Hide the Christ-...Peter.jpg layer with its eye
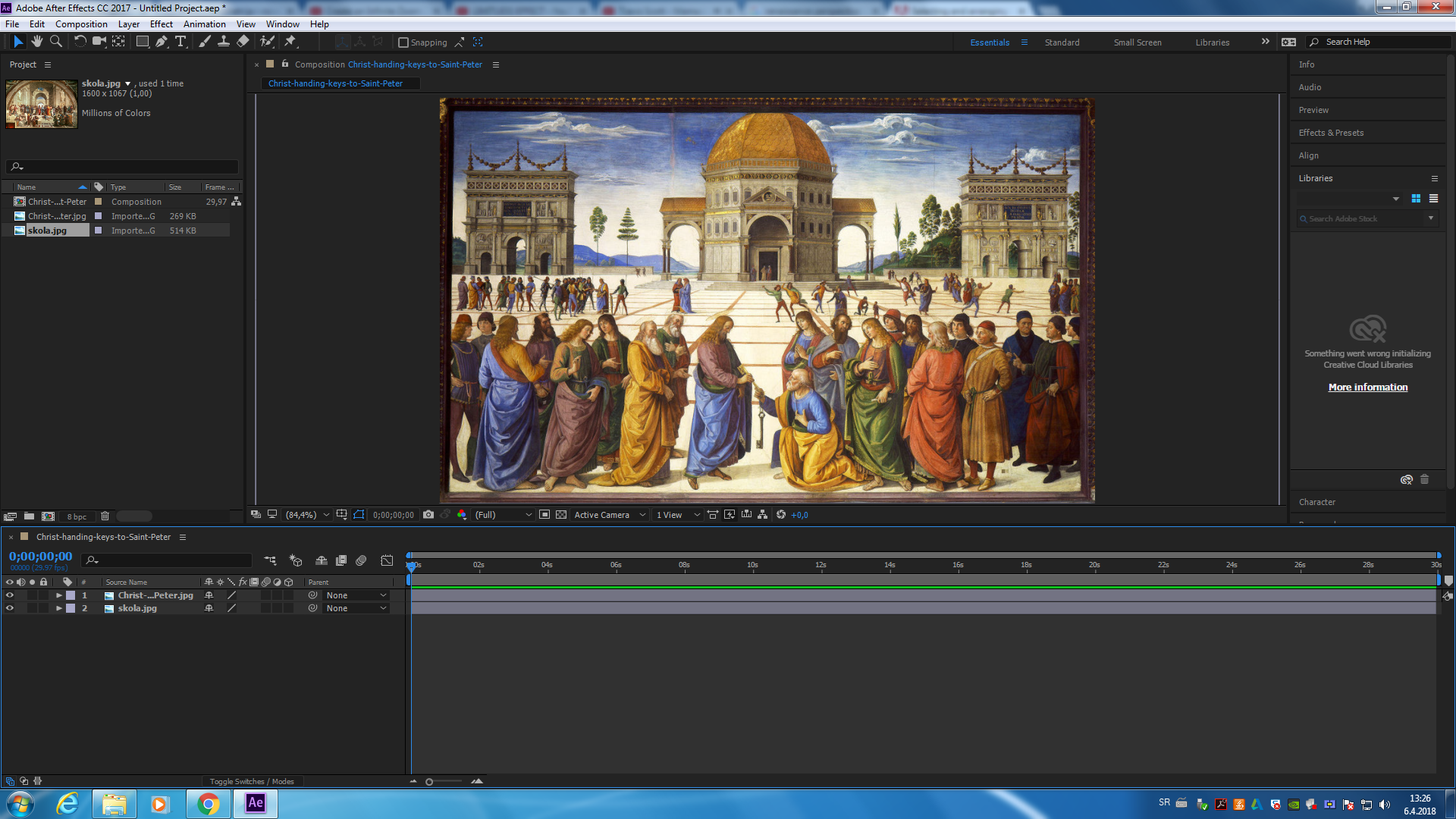The width and height of the screenshot is (1456, 819). tap(10, 595)
